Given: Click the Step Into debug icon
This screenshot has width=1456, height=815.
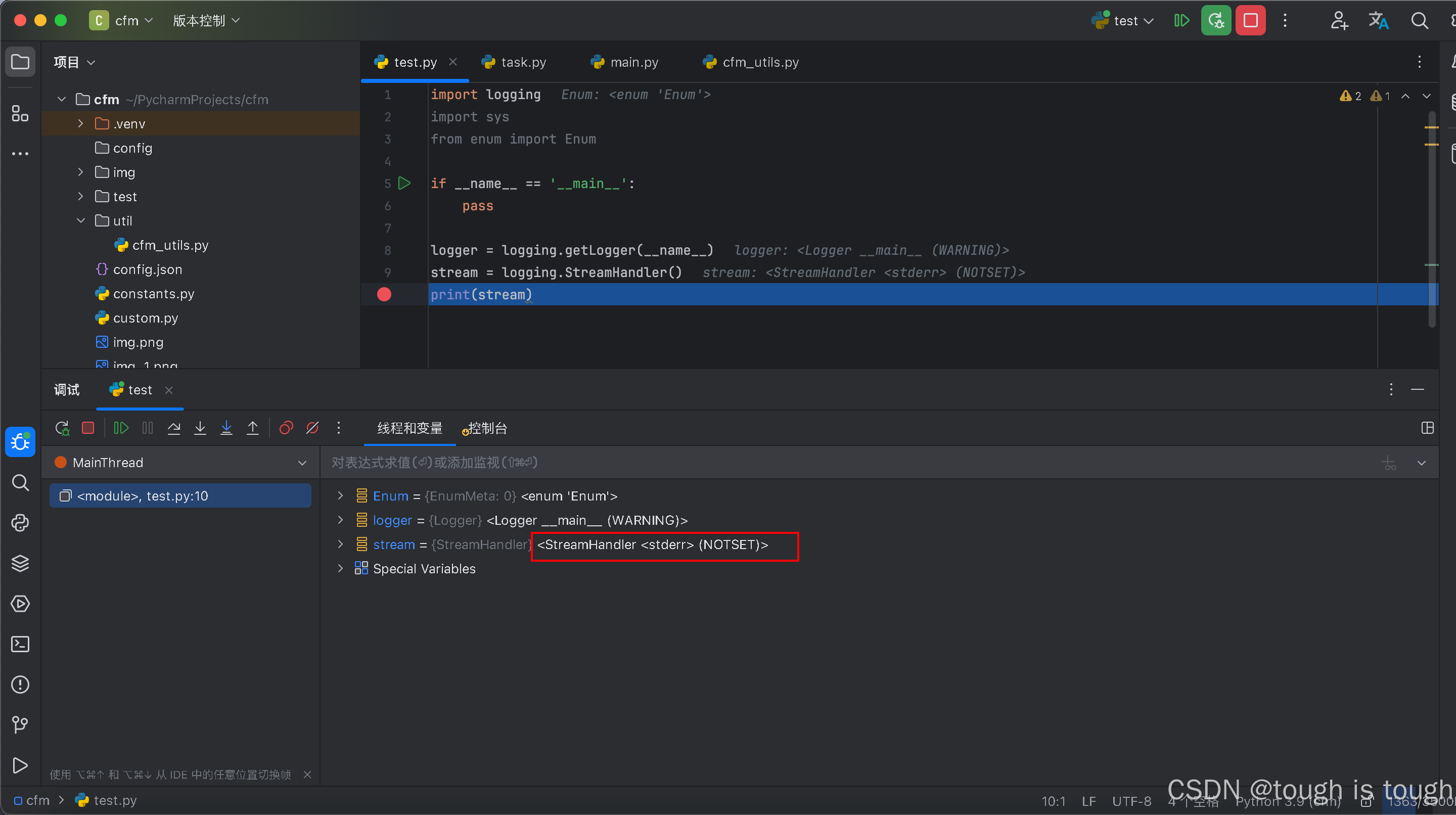Looking at the screenshot, I should pos(200,428).
